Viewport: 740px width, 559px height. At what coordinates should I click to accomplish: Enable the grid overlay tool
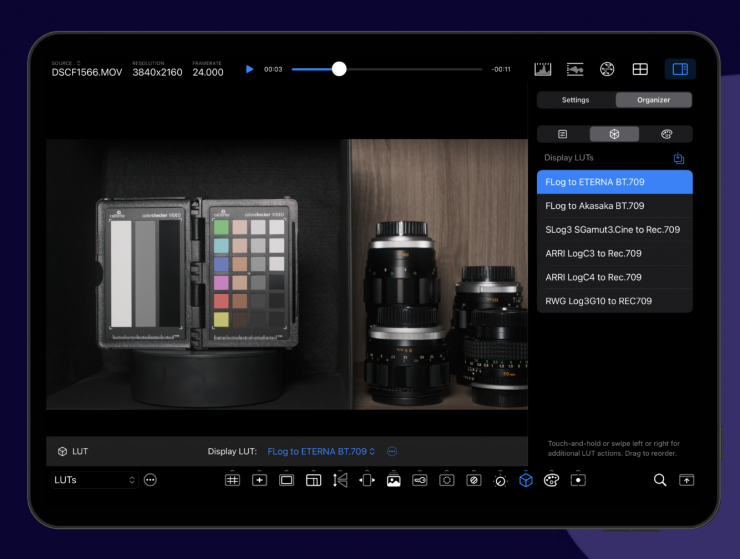(232, 480)
